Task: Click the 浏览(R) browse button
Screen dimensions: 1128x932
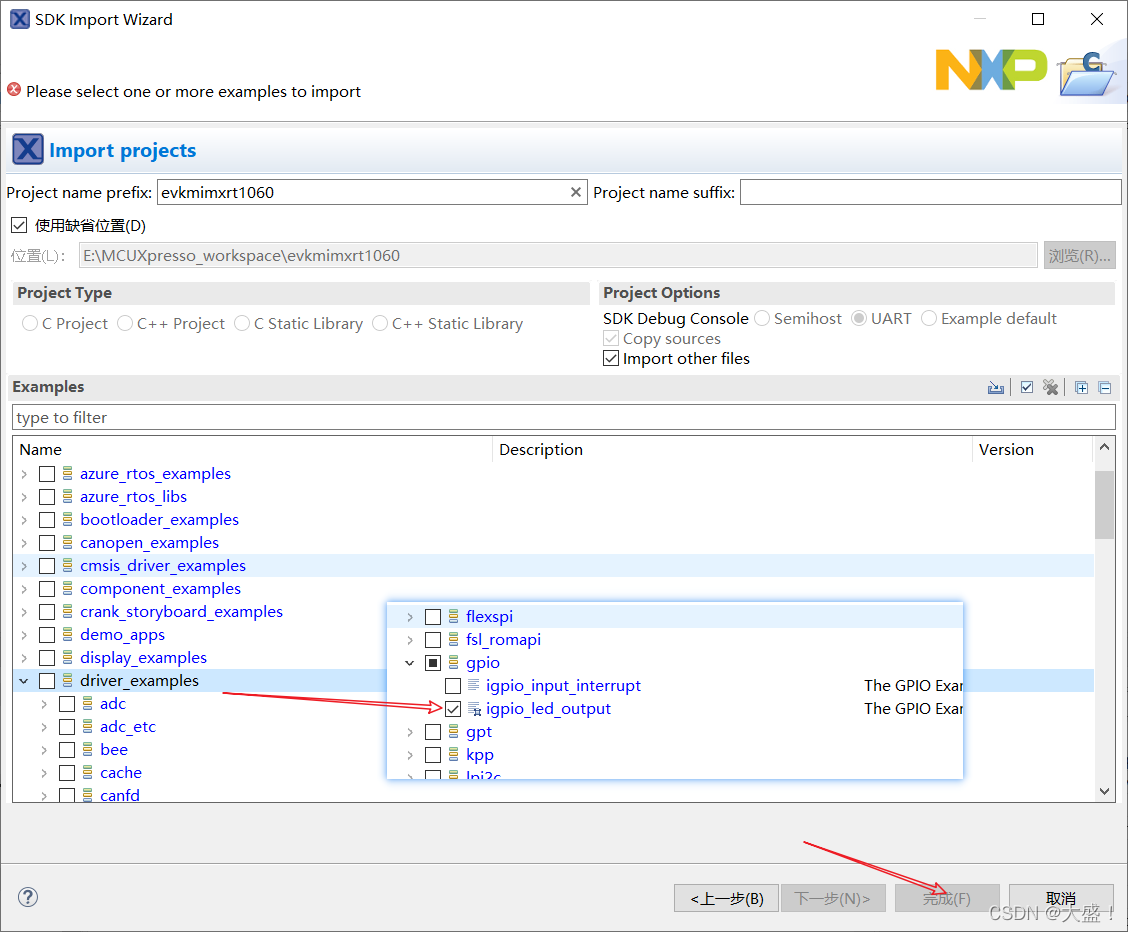Action: pos(1079,255)
